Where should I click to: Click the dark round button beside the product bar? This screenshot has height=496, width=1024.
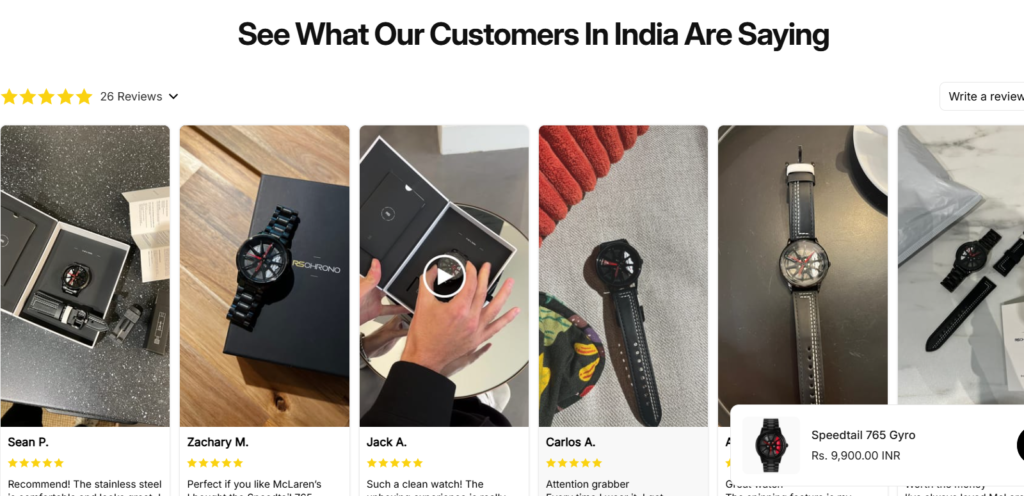[x=1021, y=445]
